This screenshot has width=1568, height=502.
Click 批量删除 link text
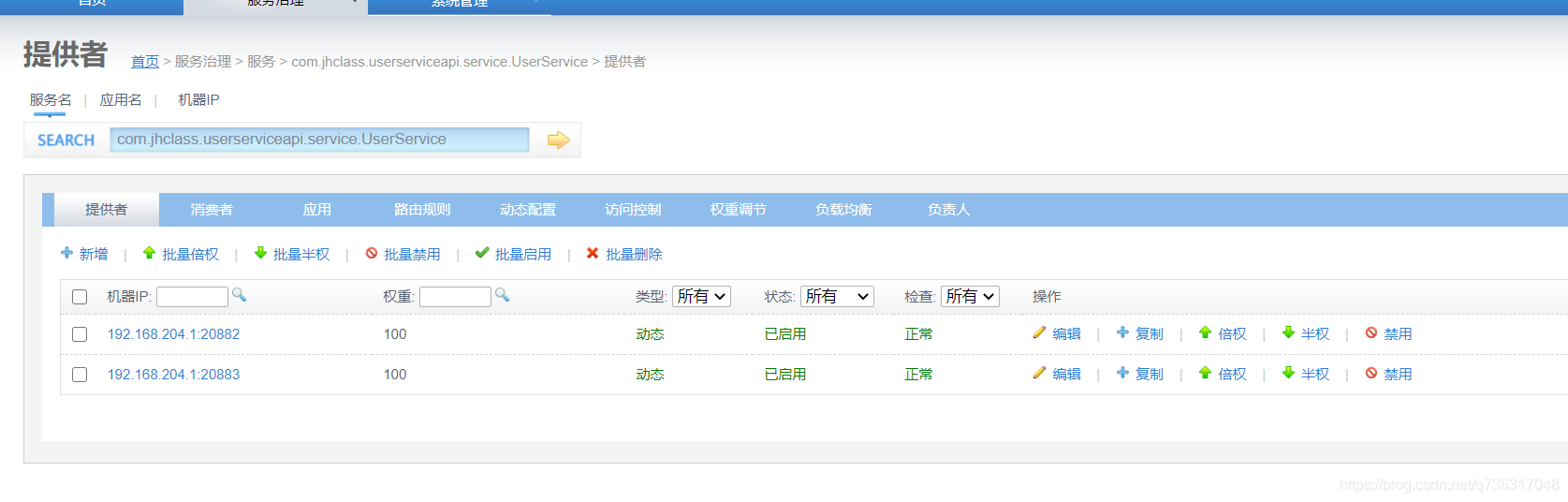[634, 255]
